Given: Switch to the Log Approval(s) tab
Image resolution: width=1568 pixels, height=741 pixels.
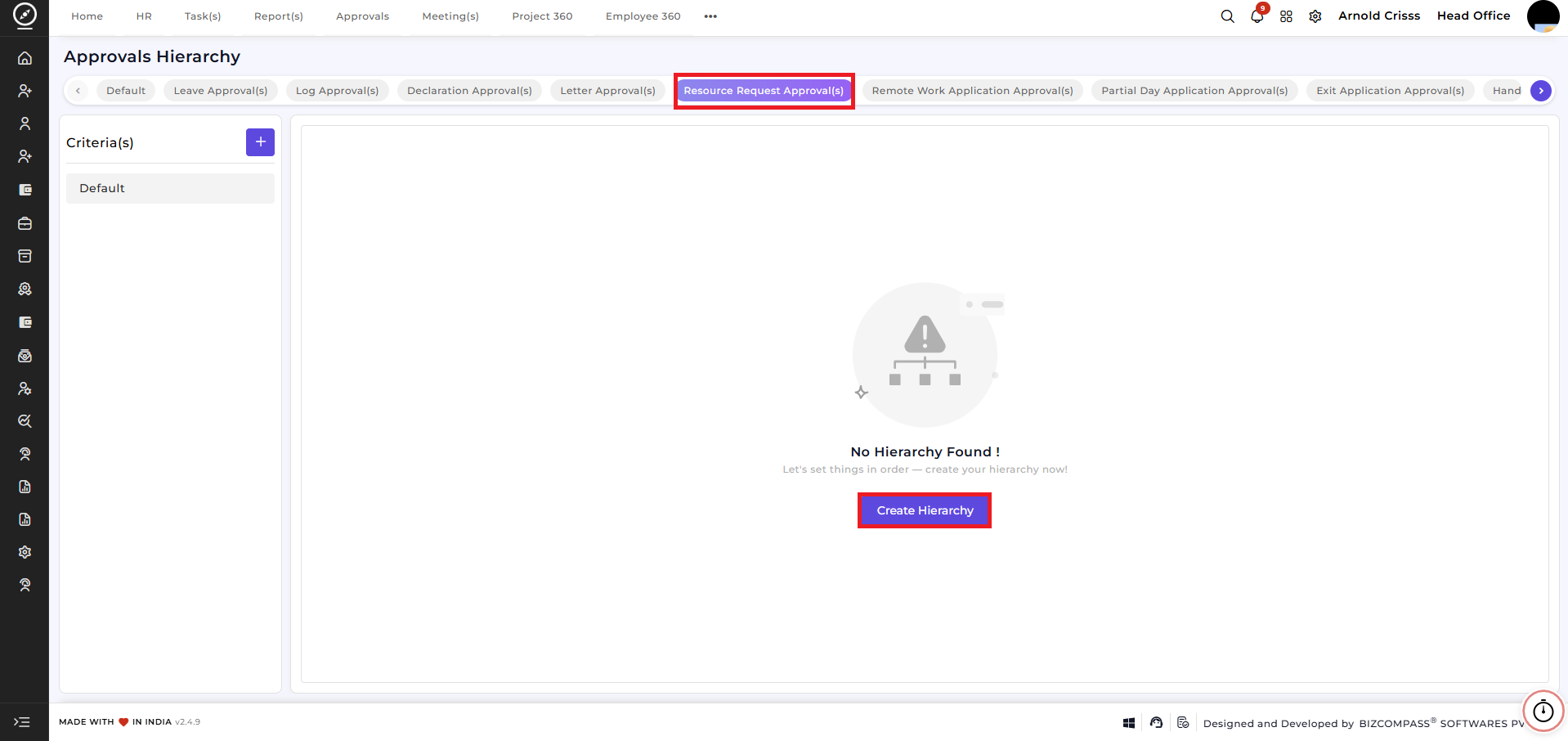Looking at the screenshot, I should [x=337, y=91].
